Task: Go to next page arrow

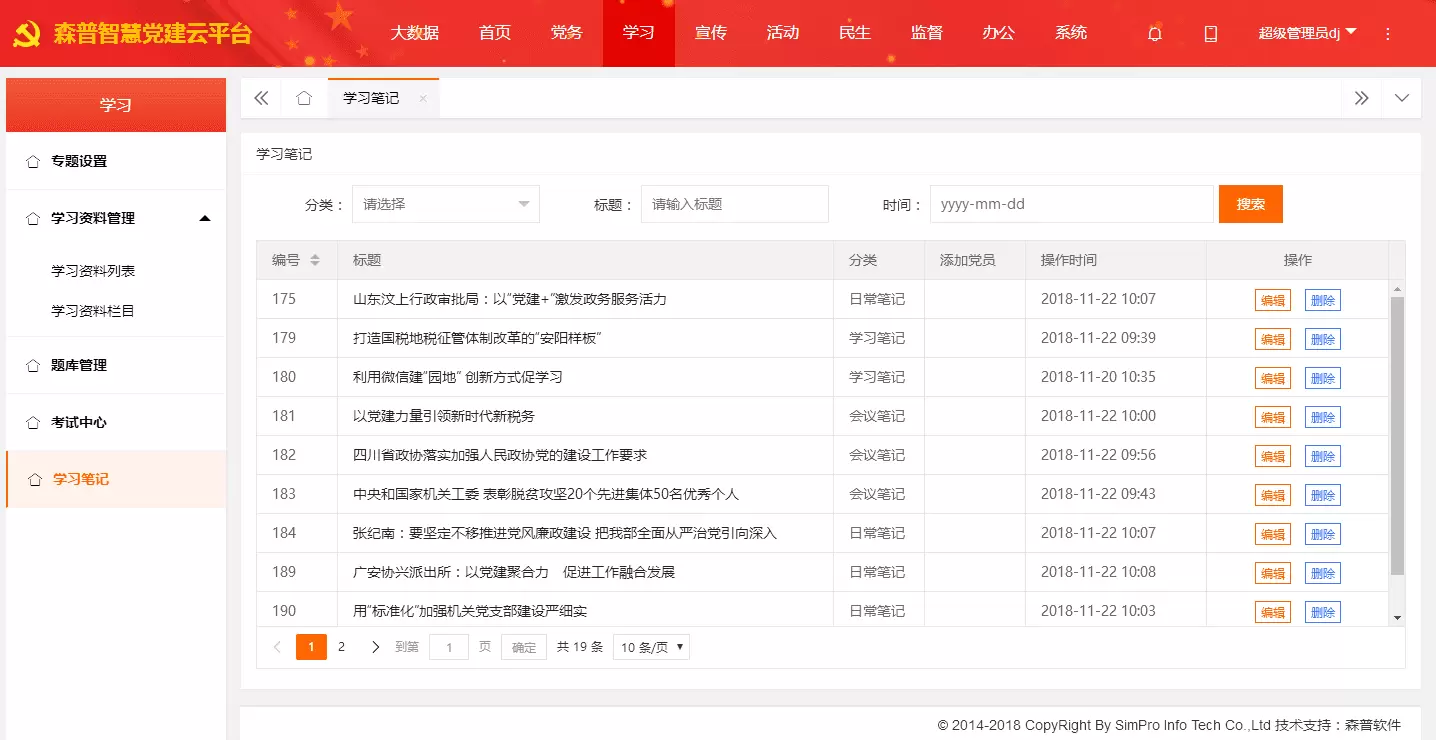Action: tap(375, 647)
